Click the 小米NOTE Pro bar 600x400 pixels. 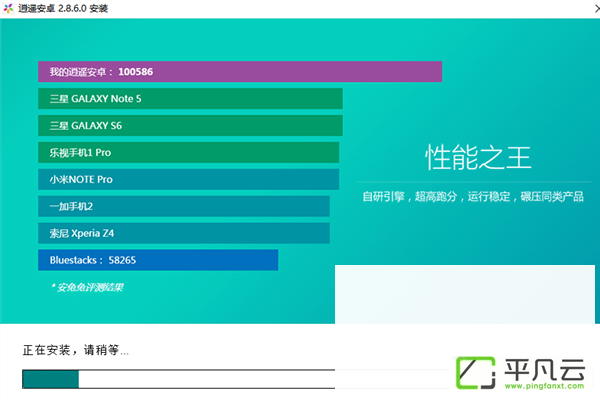pyautogui.click(x=188, y=180)
